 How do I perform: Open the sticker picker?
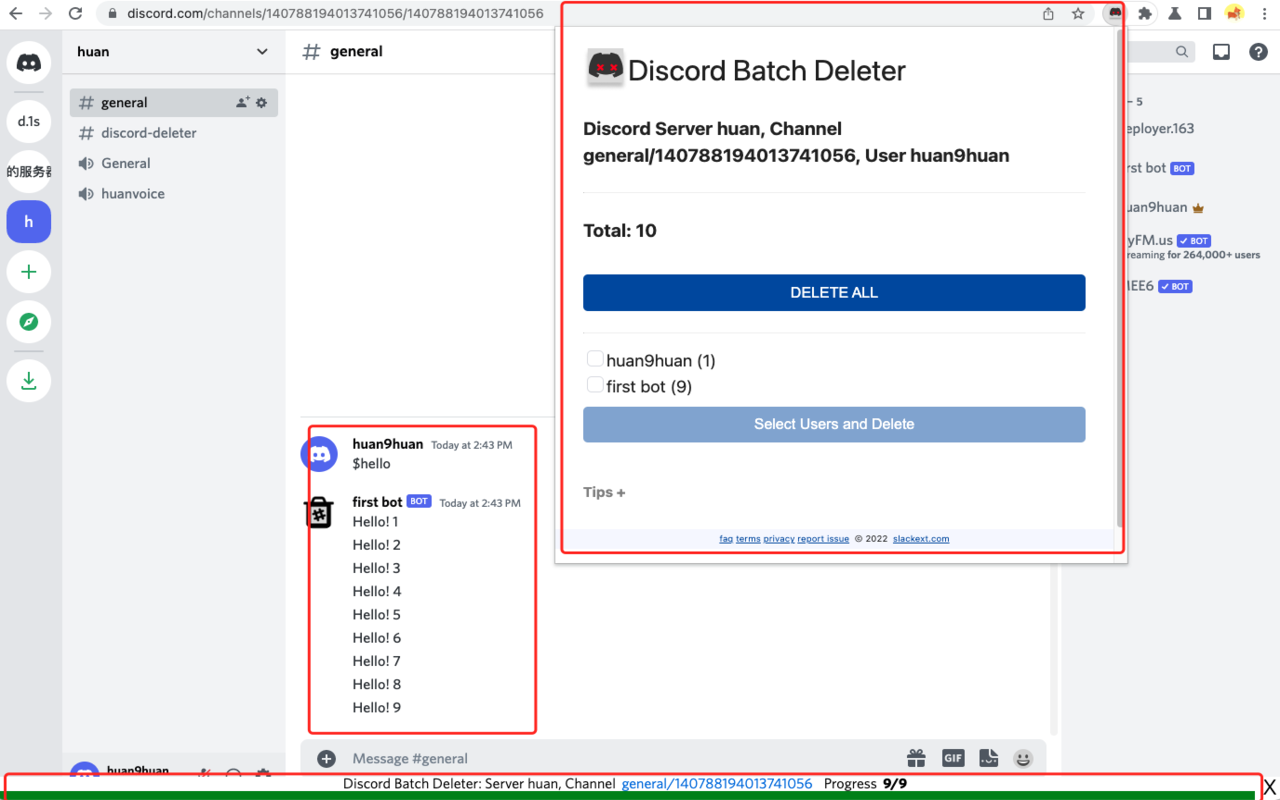pyautogui.click(x=988, y=758)
